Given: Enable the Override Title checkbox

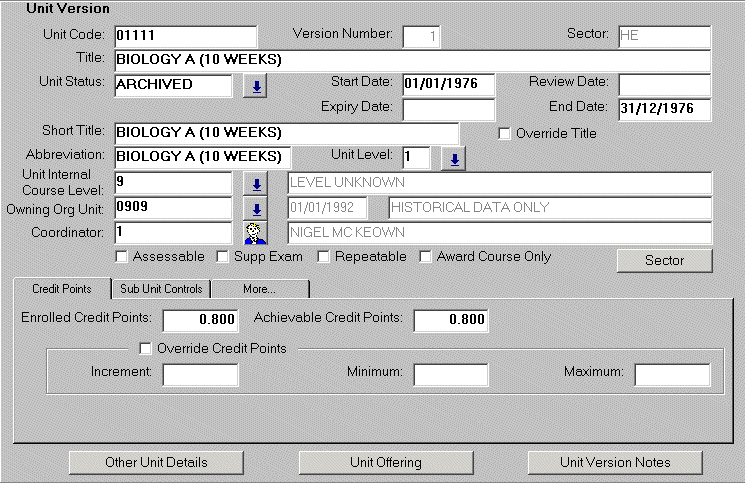Looking at the screenshot, I should click(x=504, y=133).
